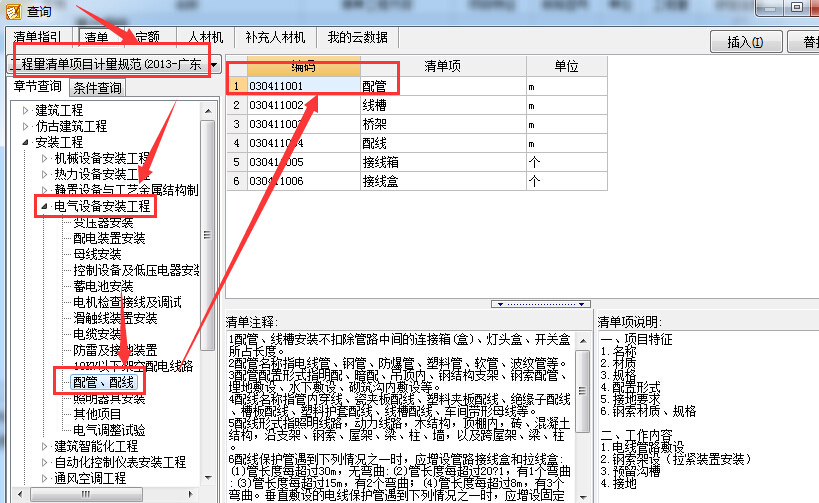This screenshot has height=503, width=819.
Task: Expand the 仿古建筑工程 tree node
Action: 25,126
